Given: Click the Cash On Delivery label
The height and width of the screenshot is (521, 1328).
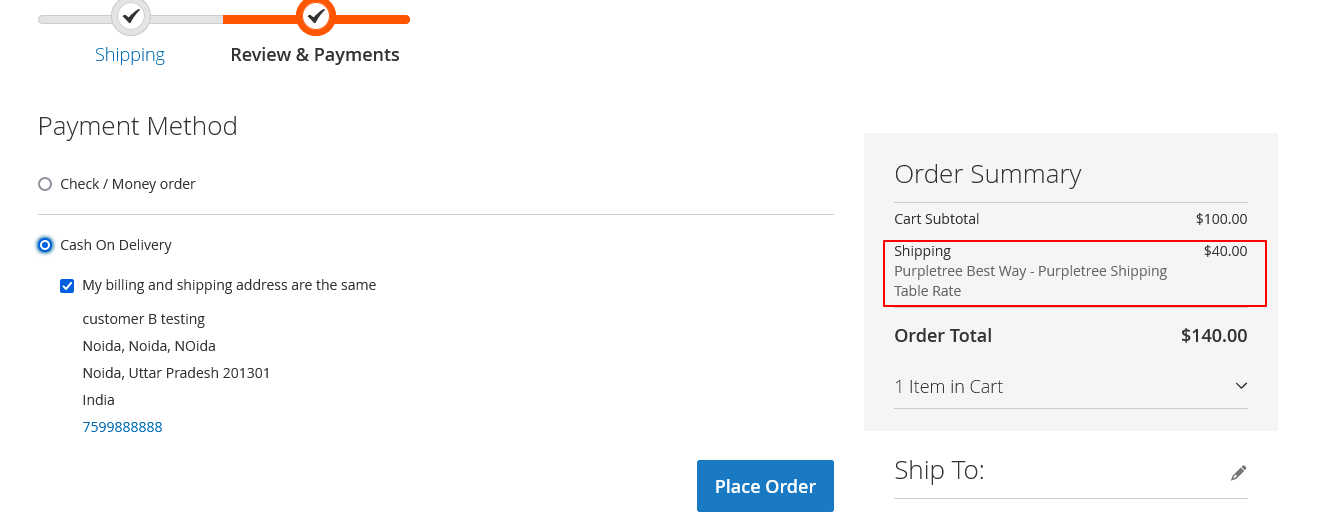Looking at the screenshot, I should pyautogui.click(x=116, y=245).
